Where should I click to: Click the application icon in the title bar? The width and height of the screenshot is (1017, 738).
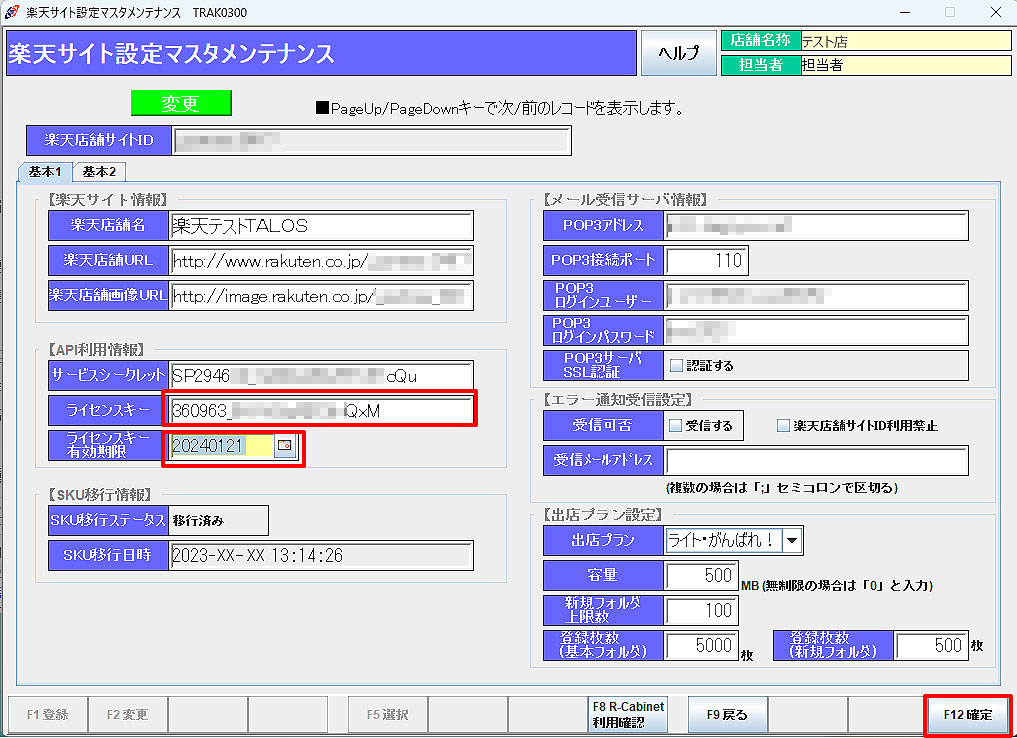[13, 12]
